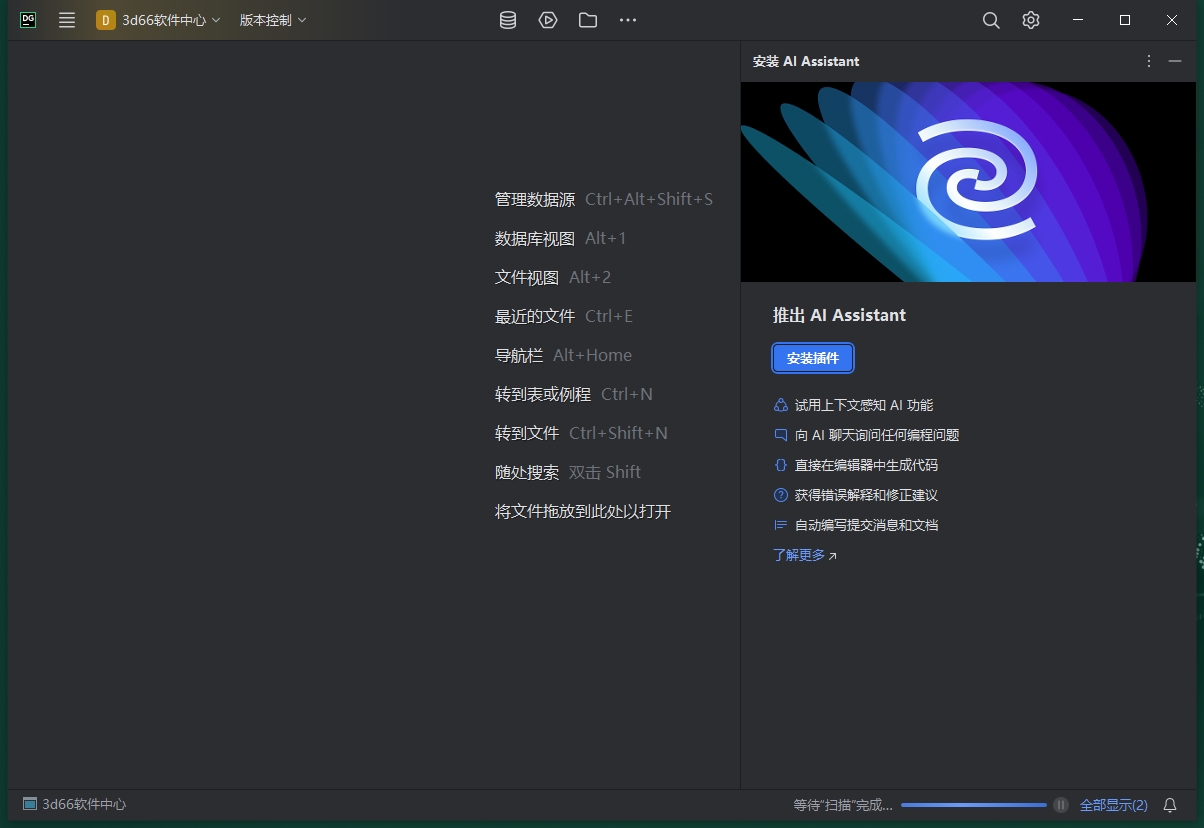Screen dimensions: 1204x828
Task: Click the 随处搜索 shortcut hint
Action: coord(568,472)
